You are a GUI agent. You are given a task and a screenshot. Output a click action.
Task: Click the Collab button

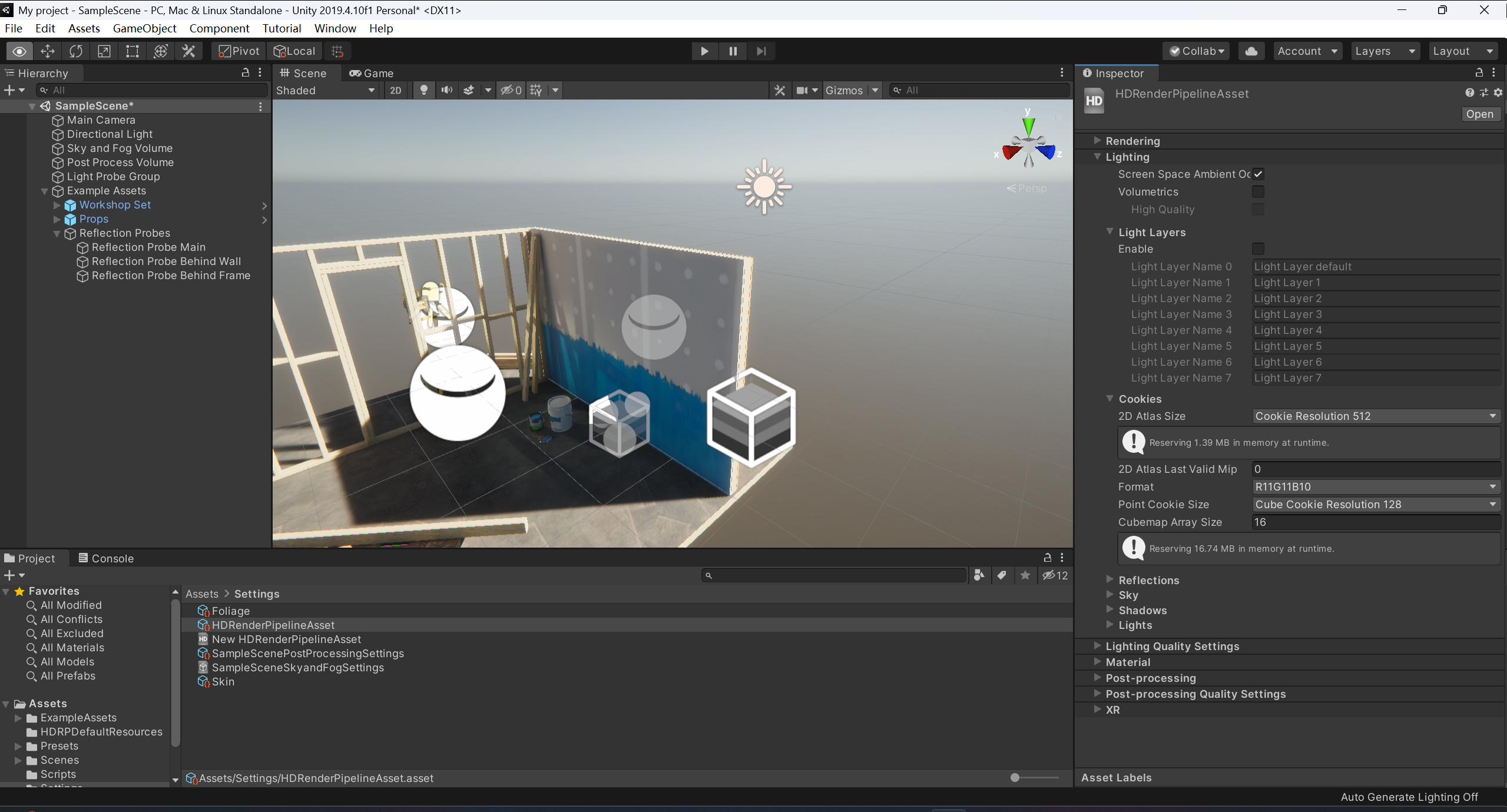click(x=1197, y=51)
